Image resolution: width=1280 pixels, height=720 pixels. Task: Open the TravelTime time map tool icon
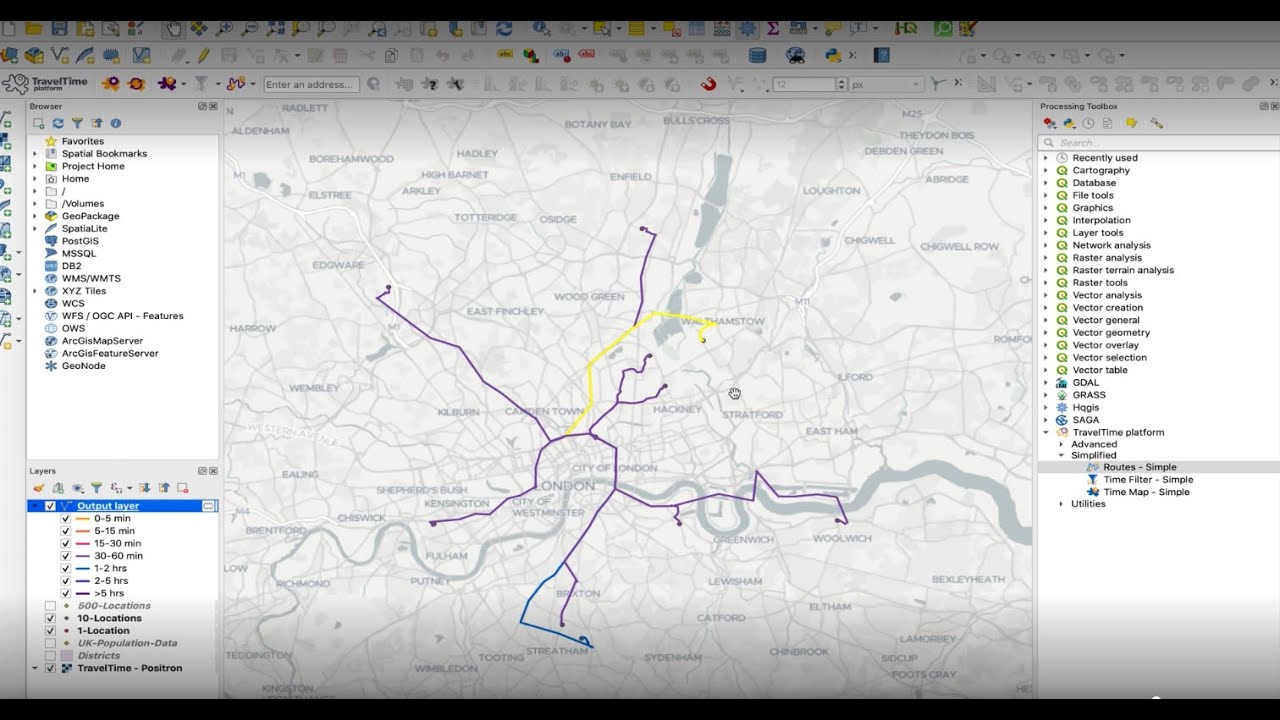click(x=167, y=84)
